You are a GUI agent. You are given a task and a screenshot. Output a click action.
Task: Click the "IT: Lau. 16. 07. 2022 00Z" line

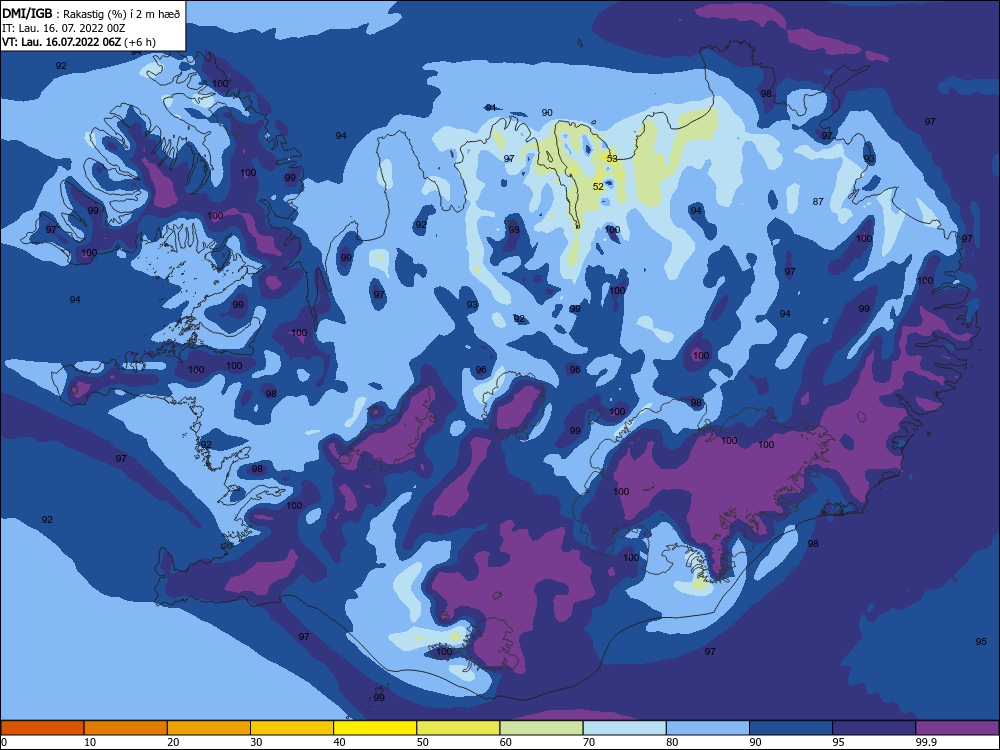[x=63, y=28]
